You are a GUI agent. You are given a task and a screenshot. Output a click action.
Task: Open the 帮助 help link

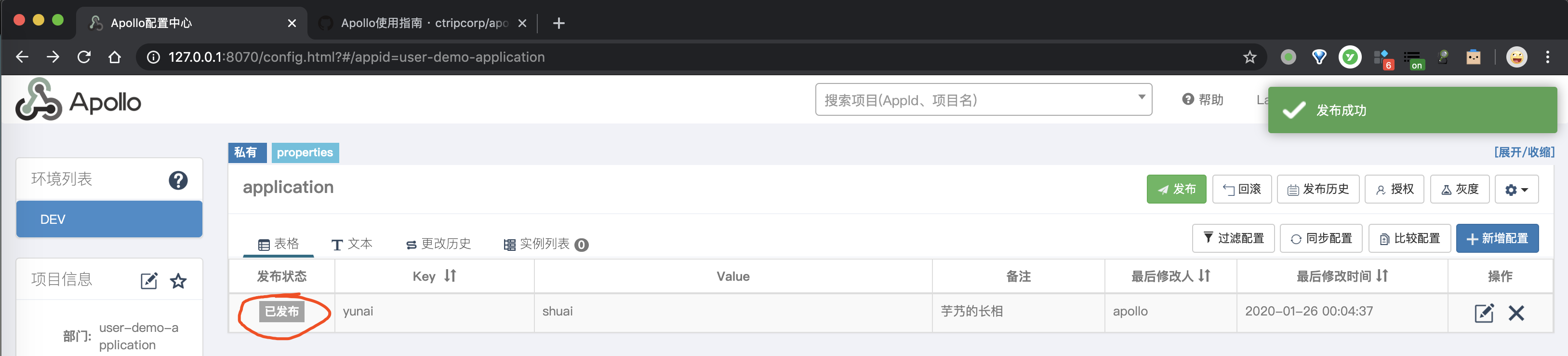click(x=1202, y=100)
